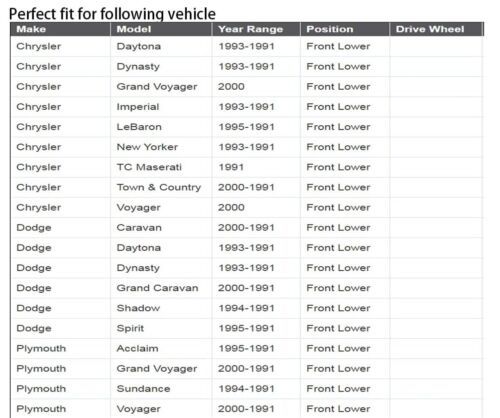The width and height of the screenshot is (500, 418).
Task: Click the Chrysler Imperial model cell
Action: [161, 107]
